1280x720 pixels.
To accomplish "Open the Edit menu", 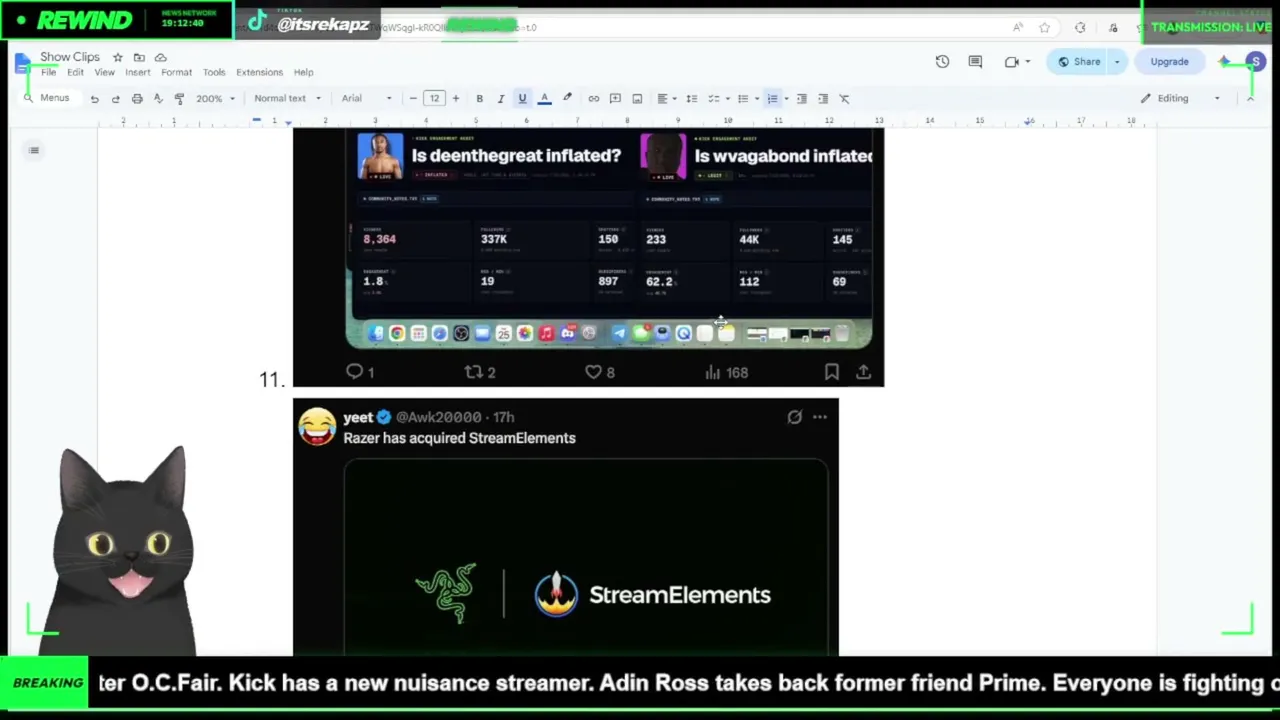I will click(x=75, y=73).
